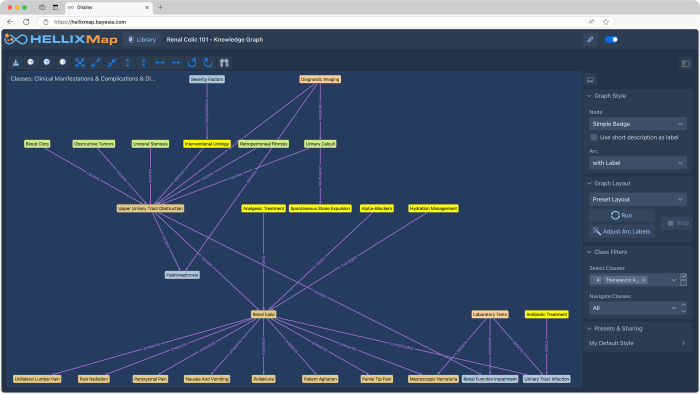Open the Node style 'Simple Badge' dropdown

click(638, 124)
